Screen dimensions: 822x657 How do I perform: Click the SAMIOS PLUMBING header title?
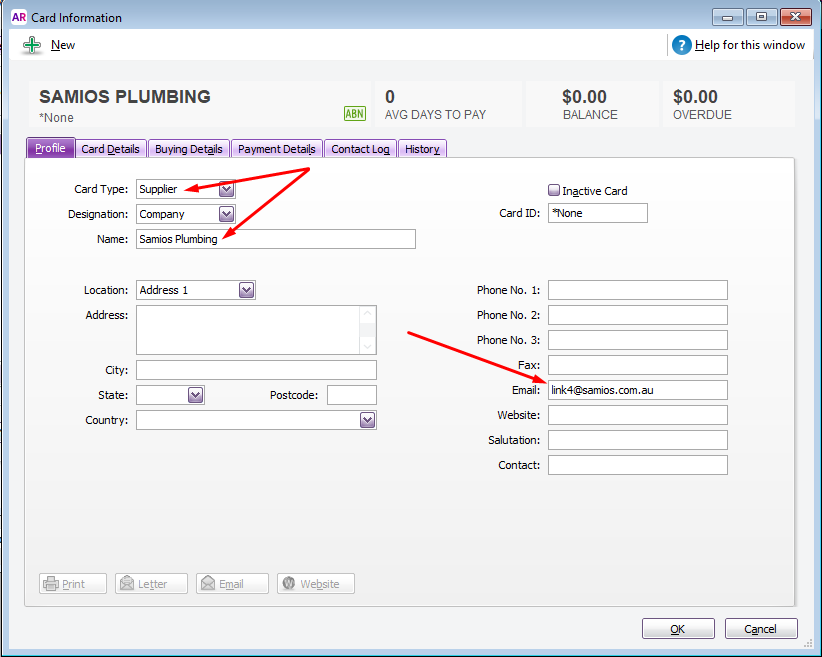tap(125, 96)
